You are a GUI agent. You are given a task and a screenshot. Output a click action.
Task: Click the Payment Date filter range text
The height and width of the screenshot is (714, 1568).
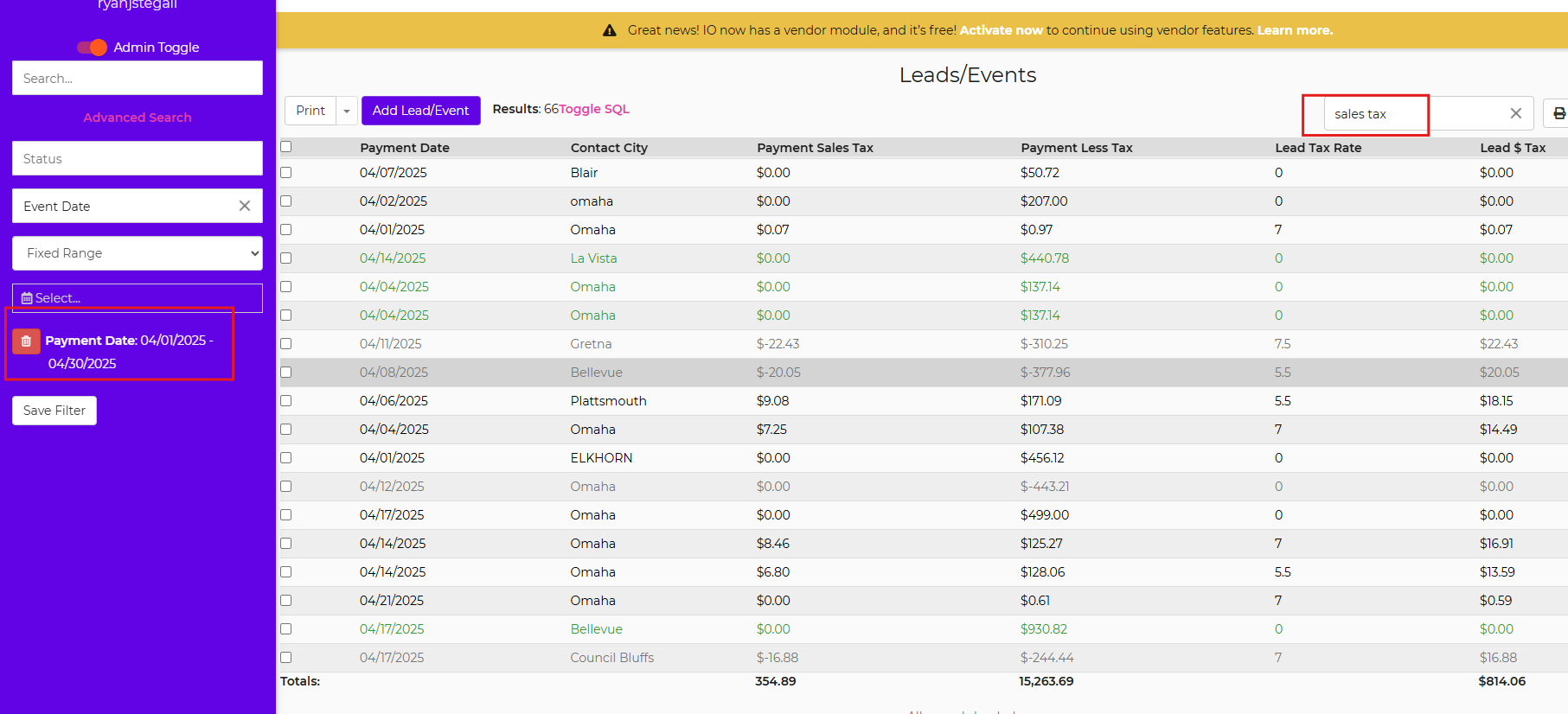tap(130, 352)
